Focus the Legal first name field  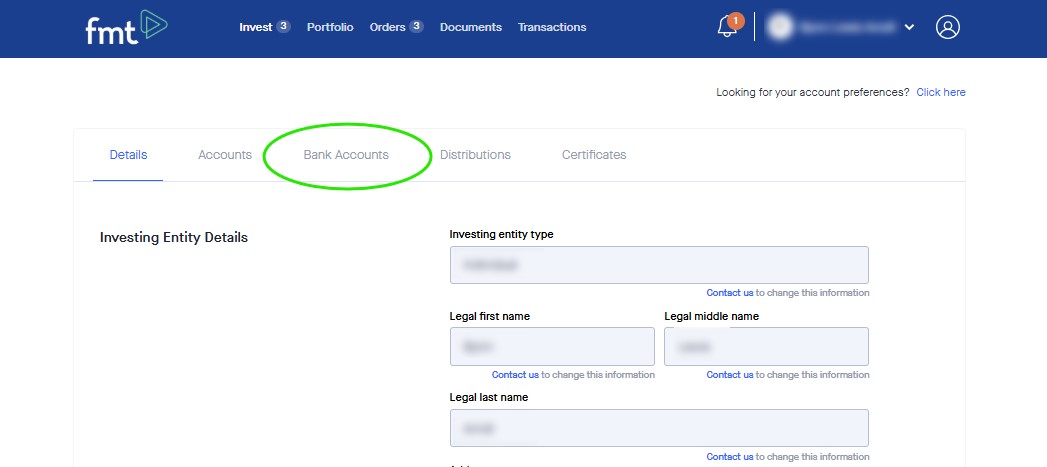pos(552,346)
